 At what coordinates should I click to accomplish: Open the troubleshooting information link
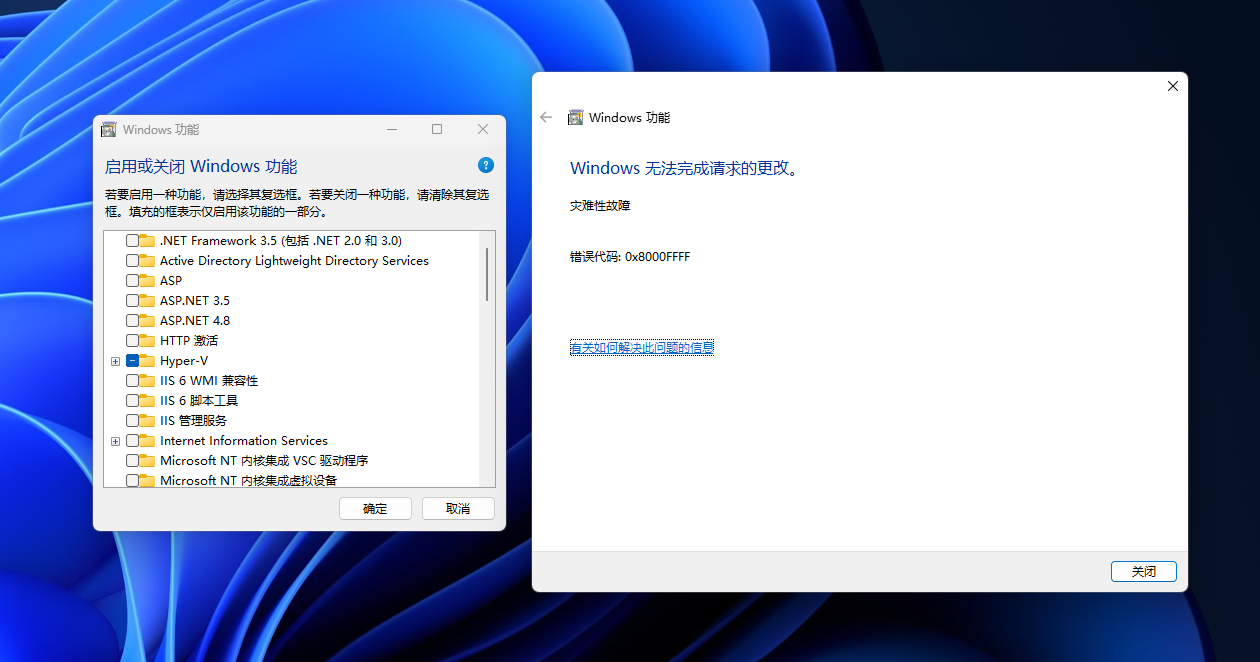tap(641, 347)
